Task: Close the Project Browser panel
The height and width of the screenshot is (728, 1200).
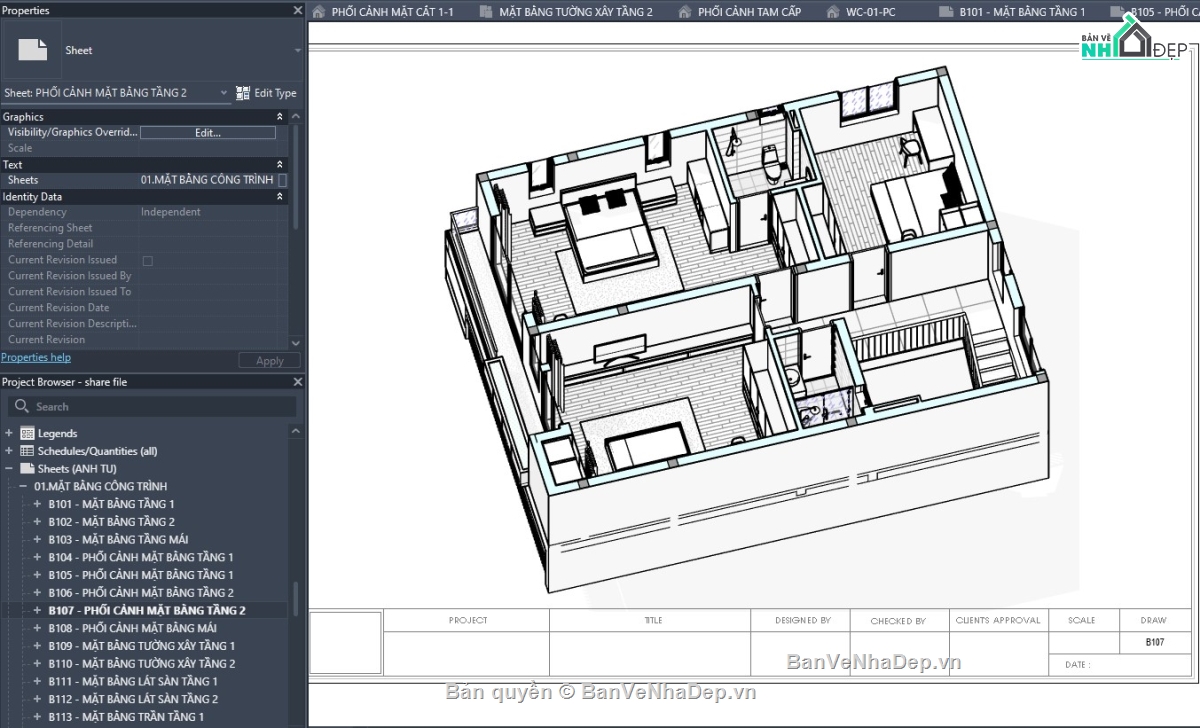Action: click(297, 382)
